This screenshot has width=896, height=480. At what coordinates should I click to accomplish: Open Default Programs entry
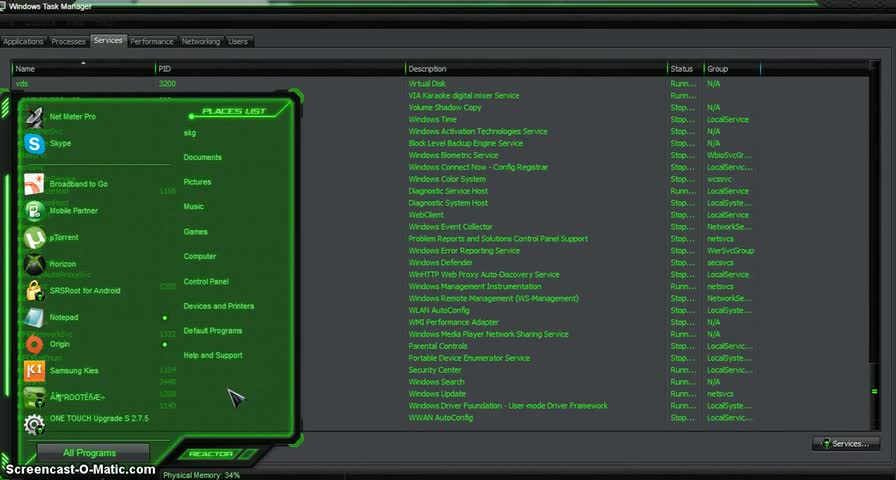213,331
